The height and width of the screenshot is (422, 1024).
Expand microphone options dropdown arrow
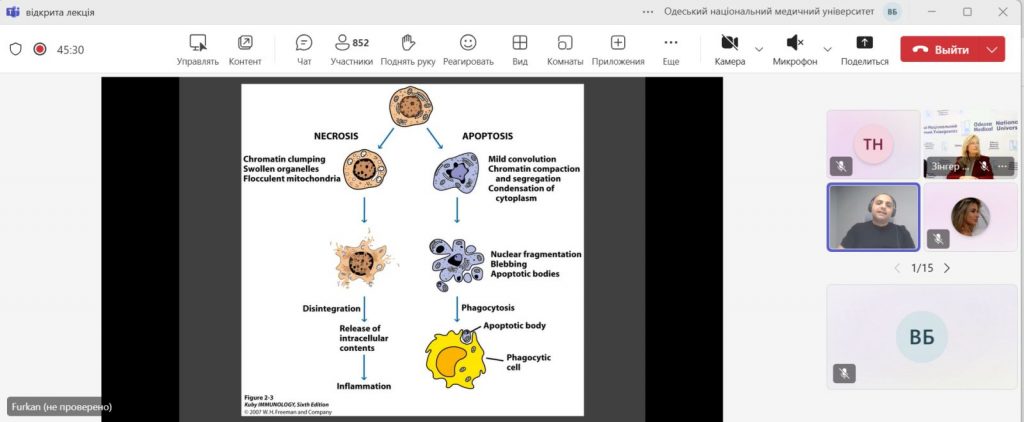827,49
